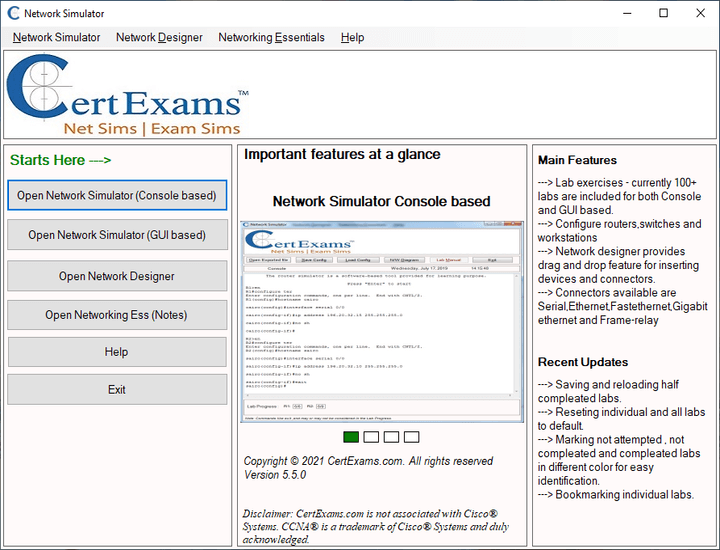Maximize the Network Simulator window
Viewport: 720px width, 550px height.
[x=664, y=13]
